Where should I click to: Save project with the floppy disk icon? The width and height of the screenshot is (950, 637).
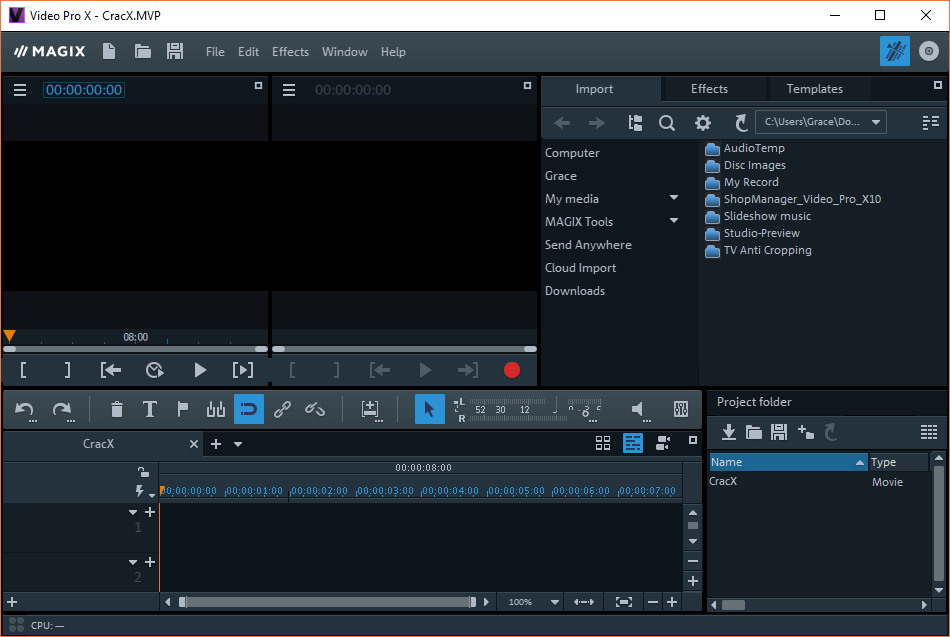pos(175,52)
